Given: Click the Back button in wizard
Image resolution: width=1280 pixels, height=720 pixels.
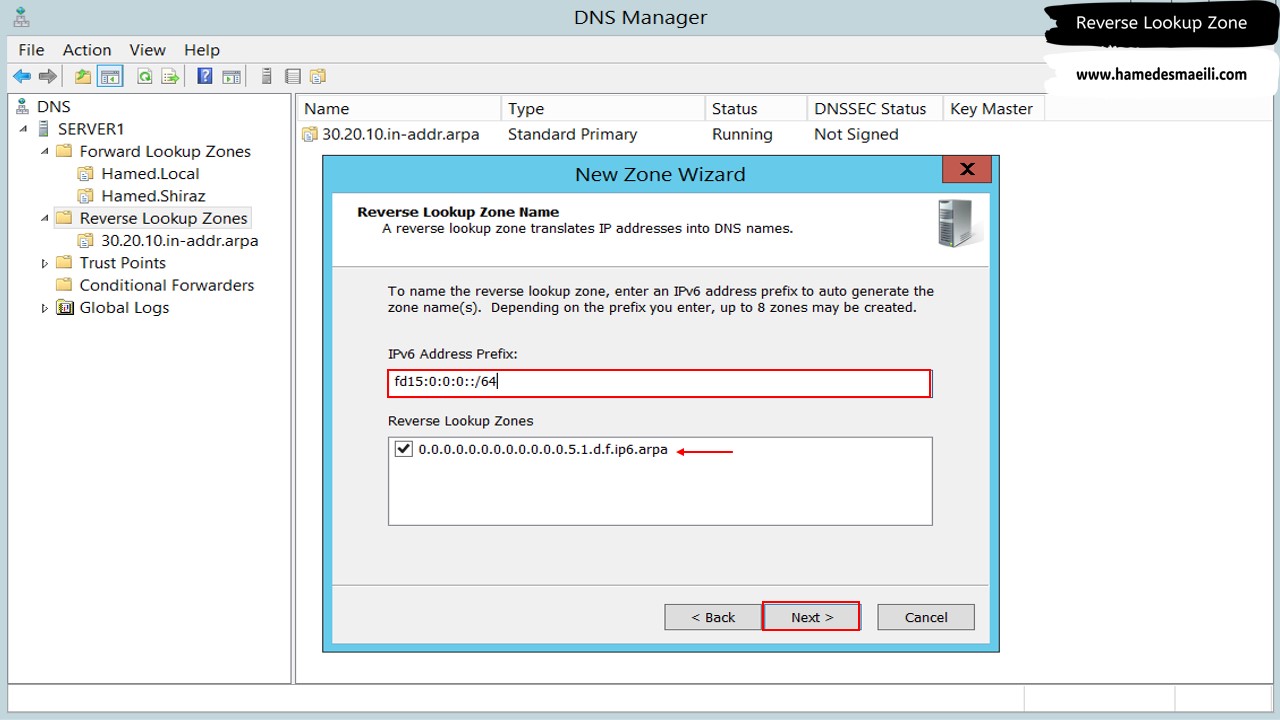Looking at the screenshot, I should coord(713,617).
